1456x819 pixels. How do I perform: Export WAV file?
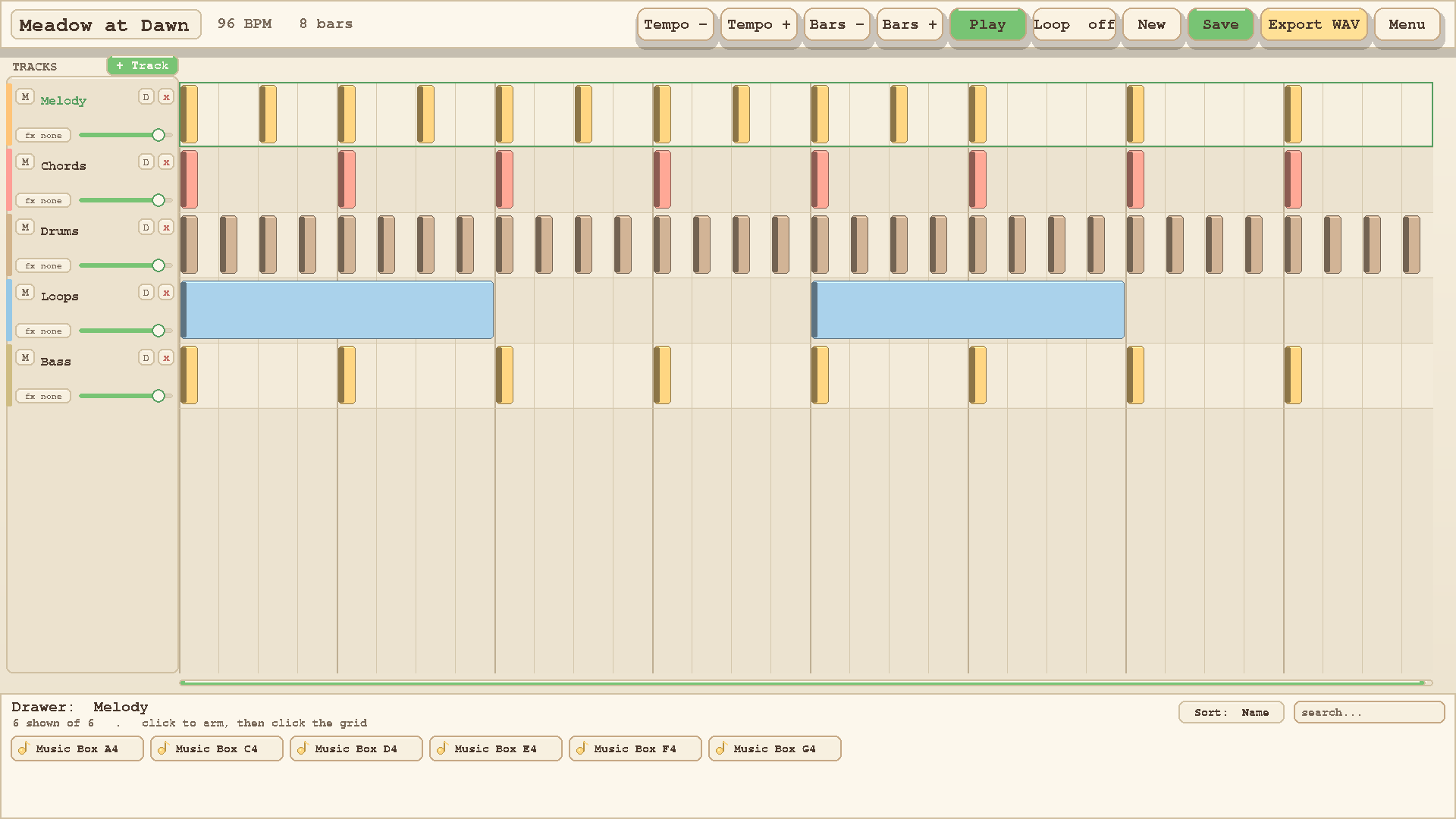point(1313,25)
